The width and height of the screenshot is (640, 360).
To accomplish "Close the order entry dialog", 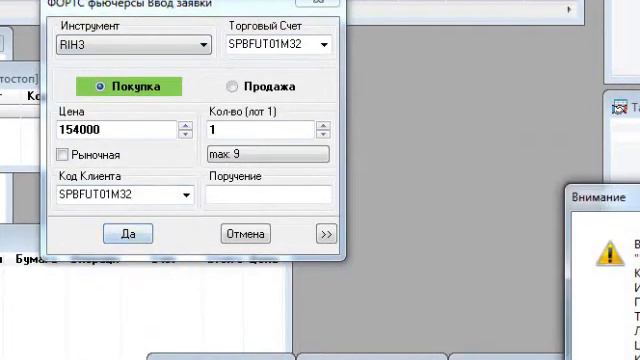I will click(x=318, y=2).
